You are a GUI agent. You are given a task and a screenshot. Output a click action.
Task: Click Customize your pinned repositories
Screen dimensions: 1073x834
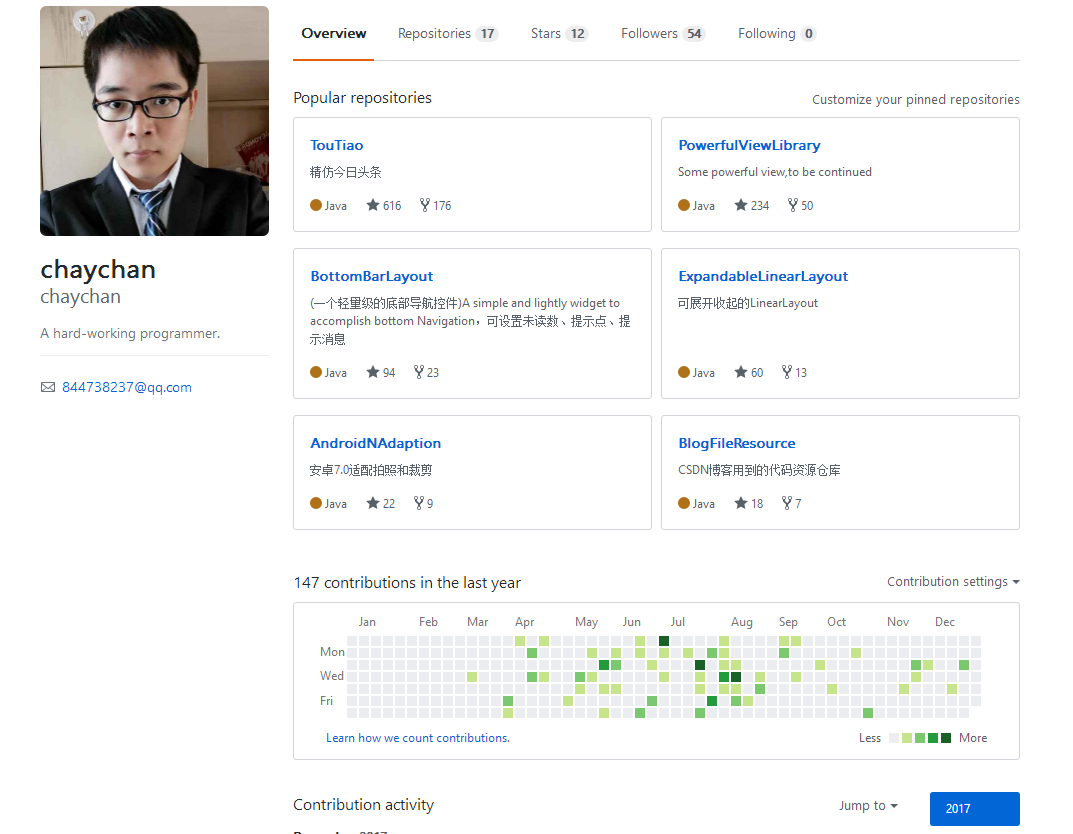(x=916, y=99)
